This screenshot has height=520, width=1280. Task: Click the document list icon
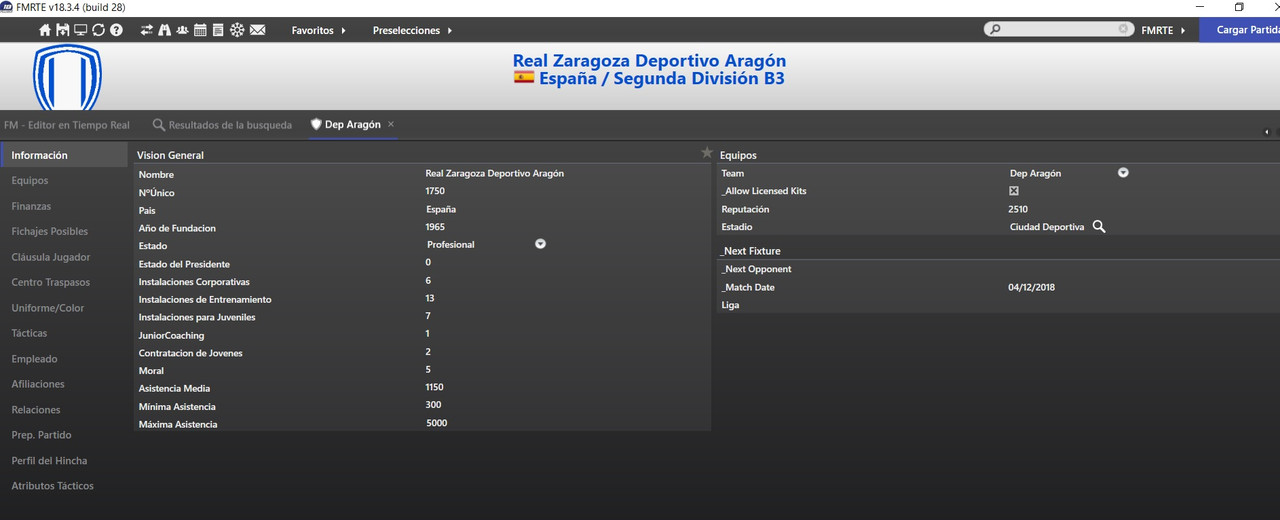218,30
